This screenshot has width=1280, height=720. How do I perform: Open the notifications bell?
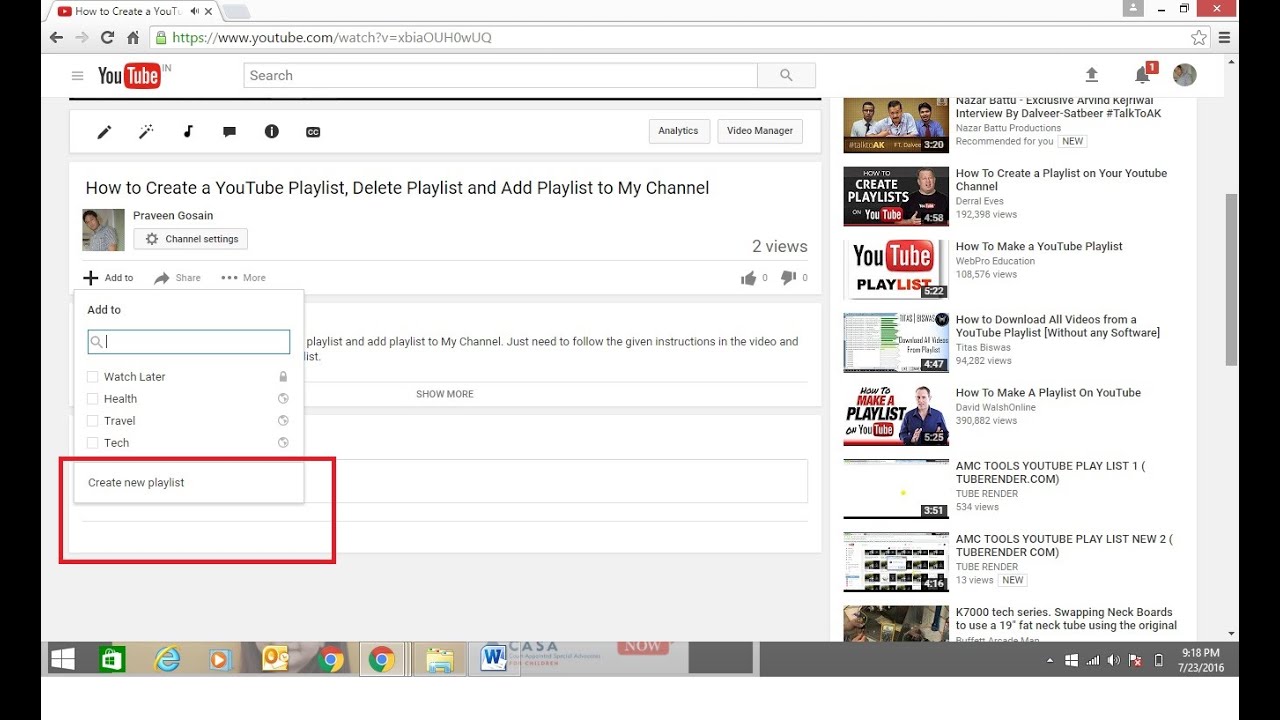[x=1142, y=75]
